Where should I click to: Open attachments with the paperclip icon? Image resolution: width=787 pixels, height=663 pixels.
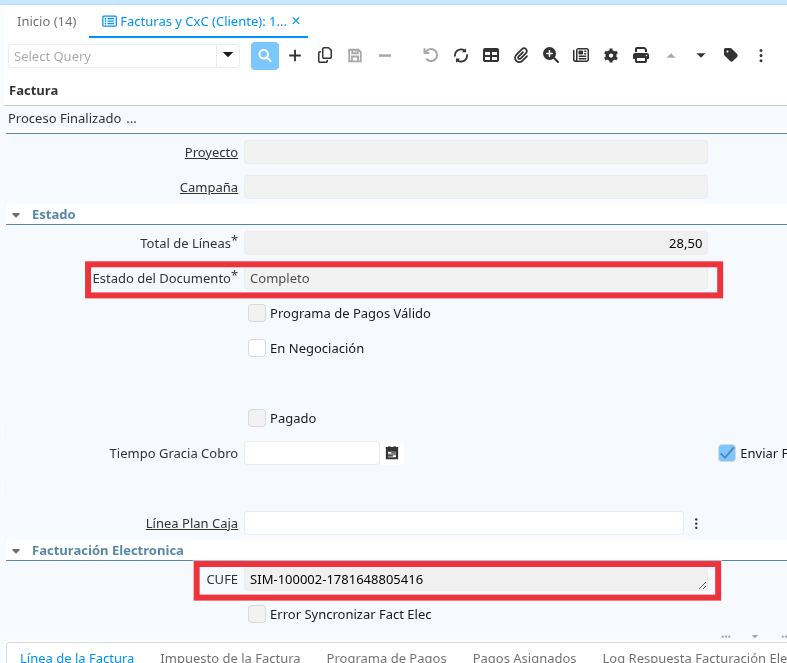click(x=521, y=55)
